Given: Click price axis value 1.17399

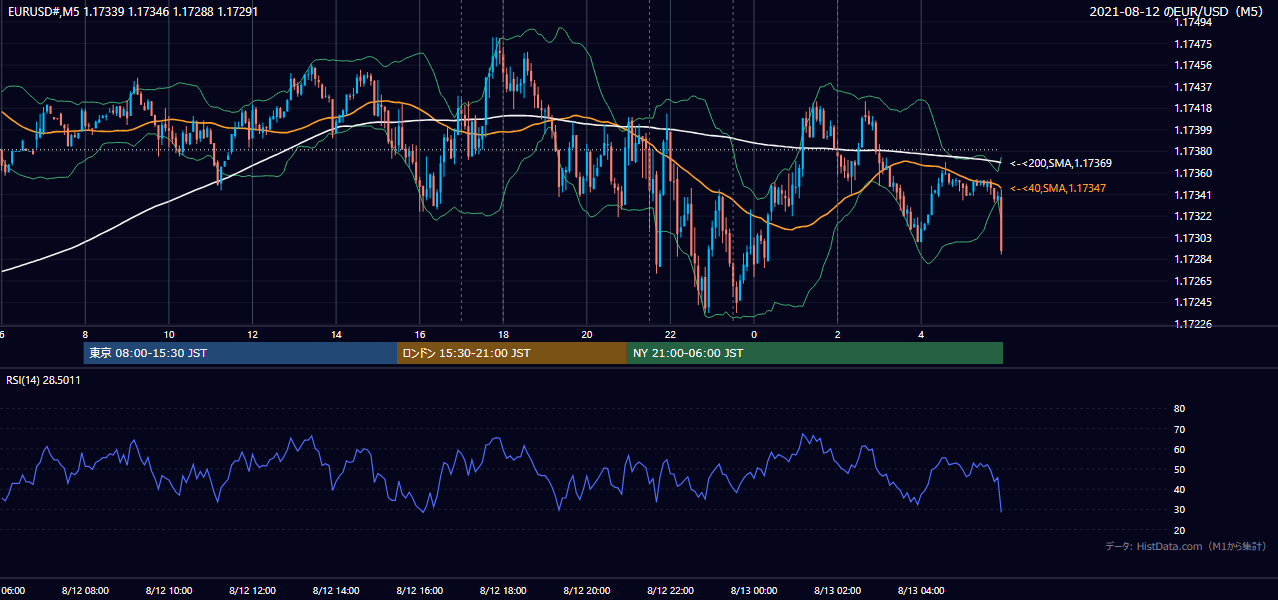Looking at the screenshot, I should tap(1192, 130).
